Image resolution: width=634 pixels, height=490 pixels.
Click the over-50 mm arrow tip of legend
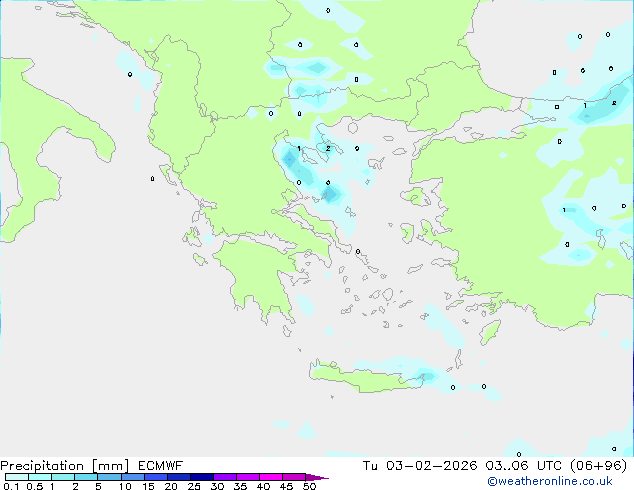click(x=317, y=477)
